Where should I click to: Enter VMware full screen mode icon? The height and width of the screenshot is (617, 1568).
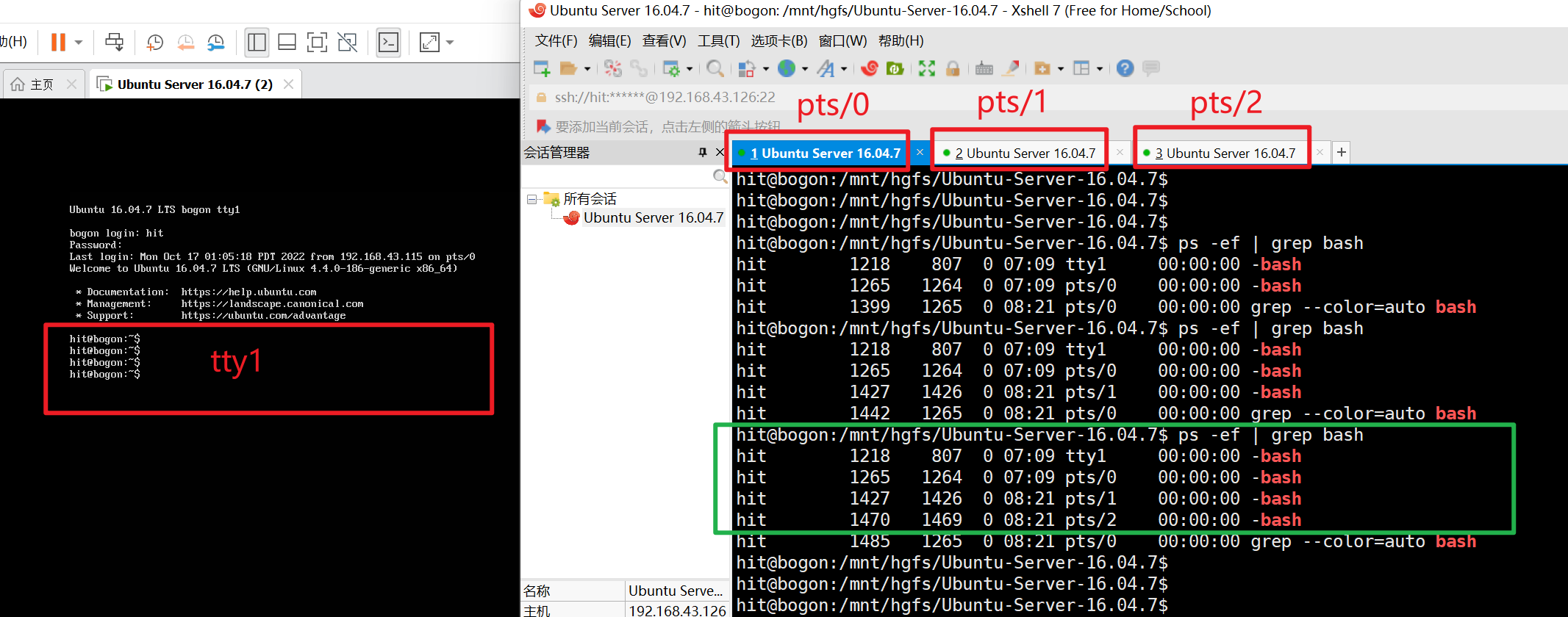point(317,43)
